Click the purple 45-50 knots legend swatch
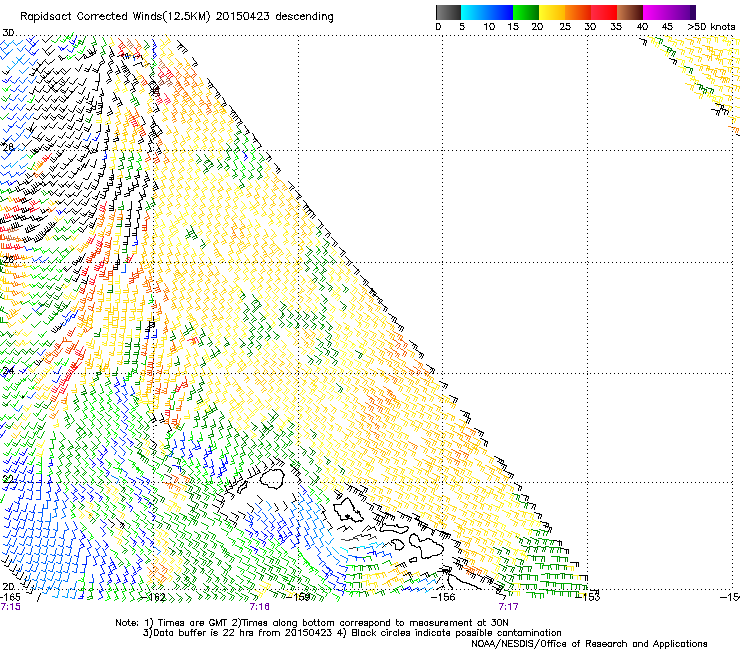Image resolution: width=740 pixels, height=650 pixels. pyautogui.click(x=682, y=12)
